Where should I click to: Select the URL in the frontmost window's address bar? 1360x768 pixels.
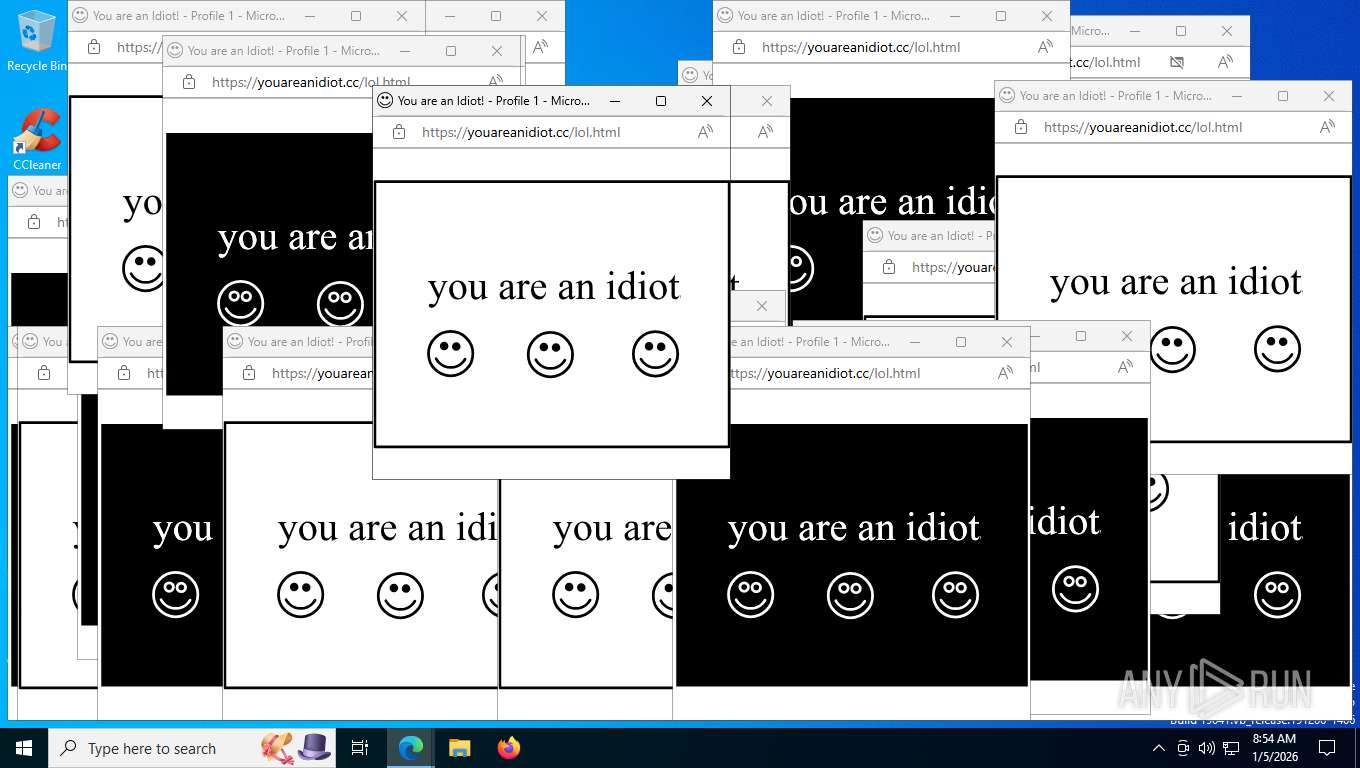[521, 132]
